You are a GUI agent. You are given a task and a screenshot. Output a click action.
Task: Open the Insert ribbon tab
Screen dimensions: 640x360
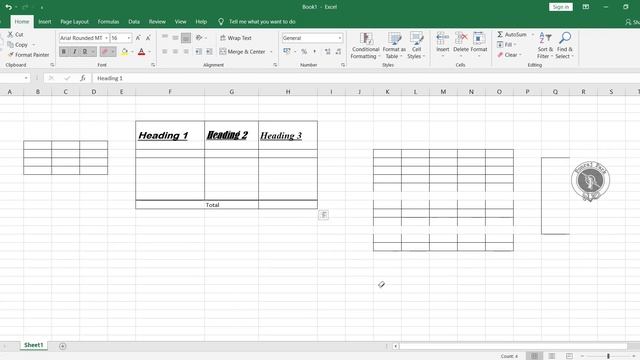point(45,22)
